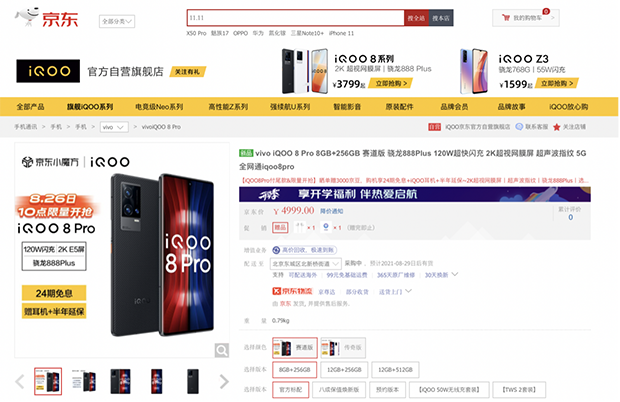The width and height of the screenshot is (620, 402).
Task: Click the red star to follow store
Action: click(x=557, y=127)
